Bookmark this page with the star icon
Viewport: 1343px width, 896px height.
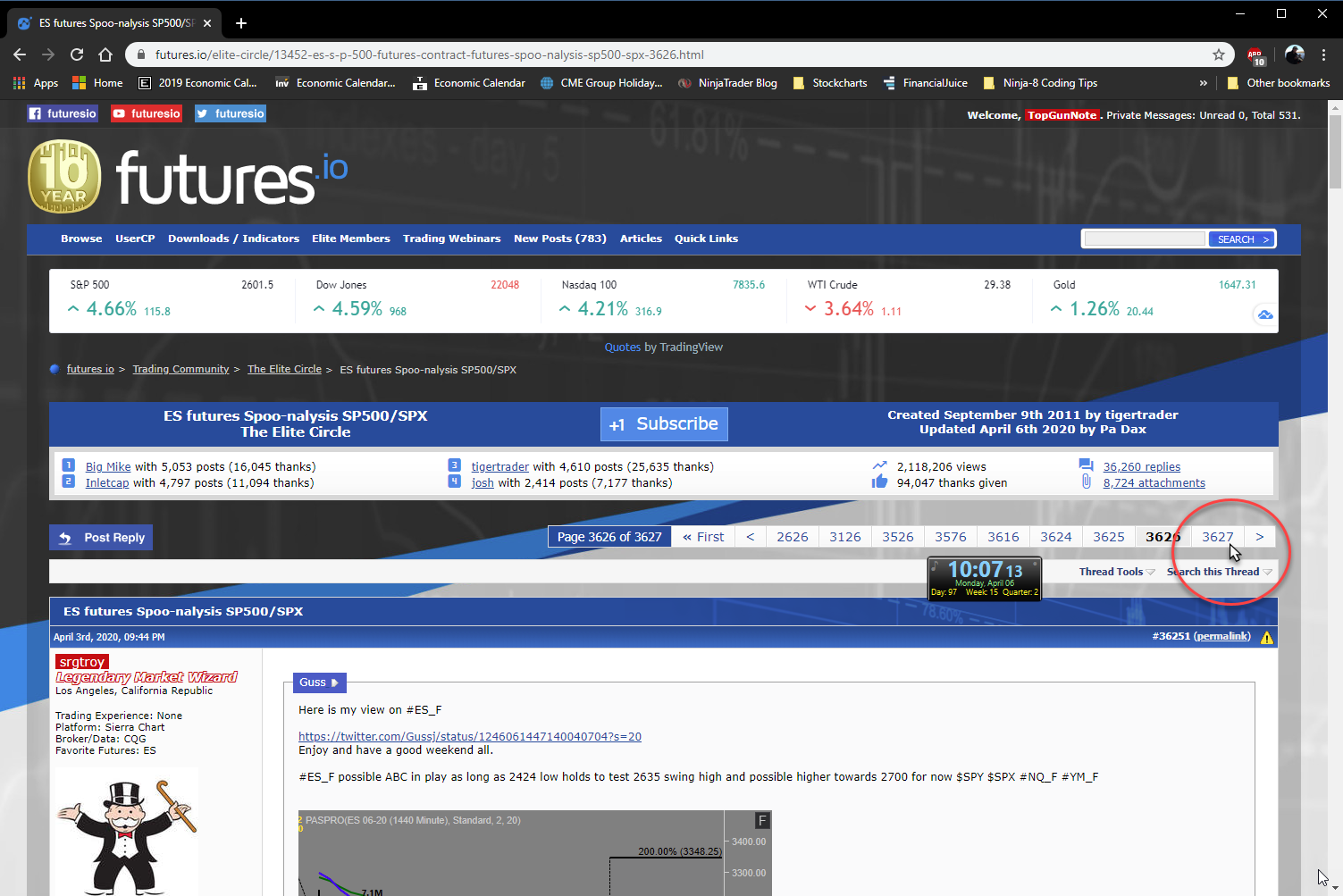[x=1219, y=54]
